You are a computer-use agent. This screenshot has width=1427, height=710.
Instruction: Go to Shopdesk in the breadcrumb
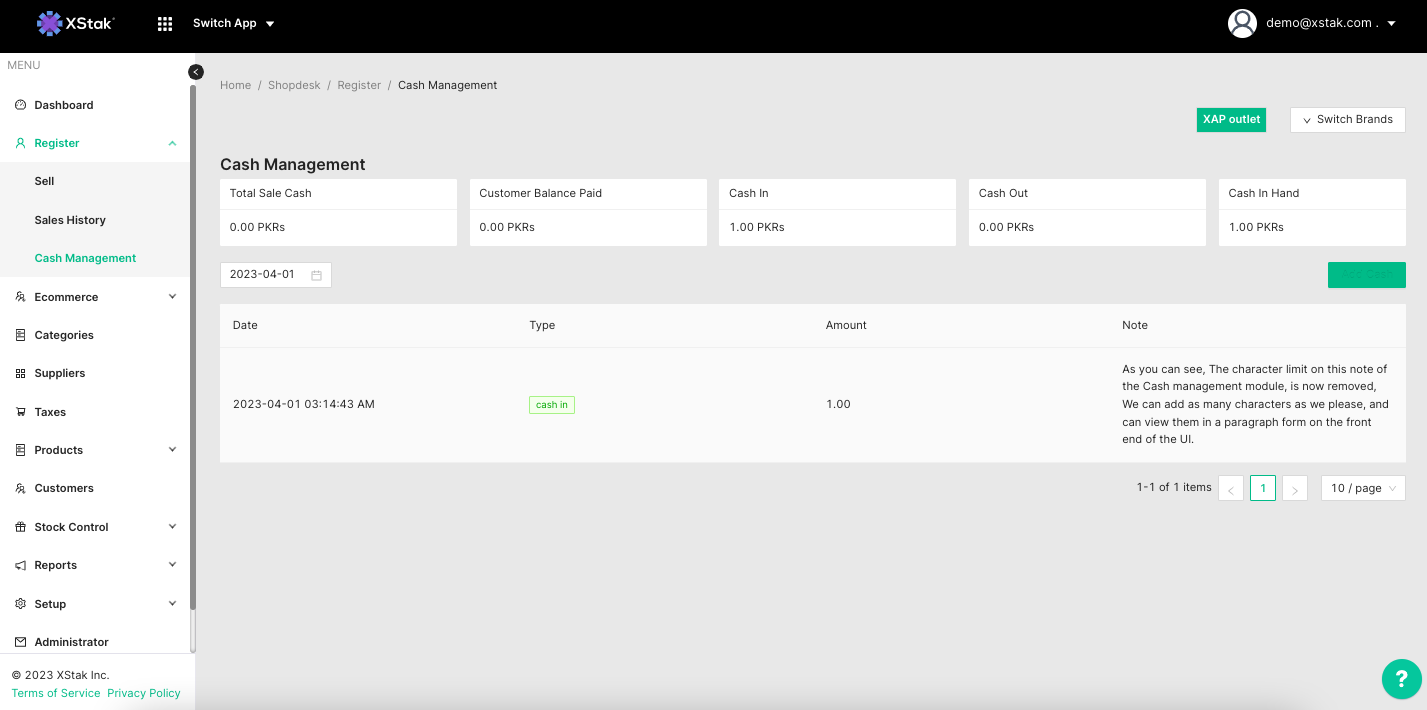coord(294,85)
